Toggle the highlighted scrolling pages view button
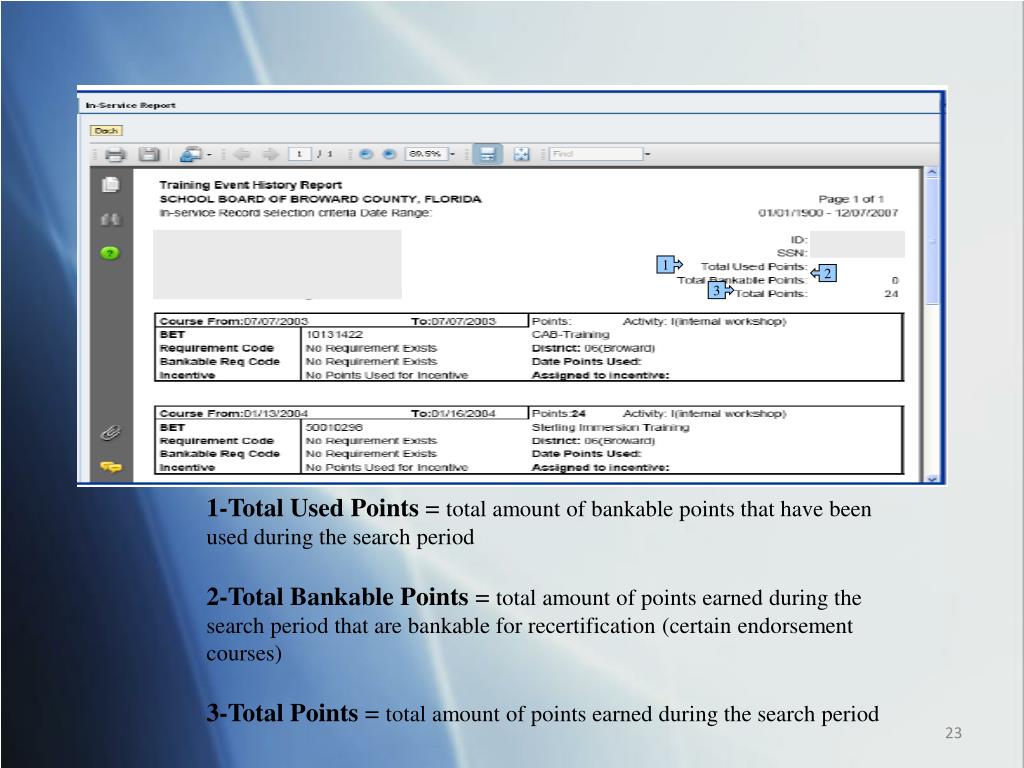 click(487, 154)
